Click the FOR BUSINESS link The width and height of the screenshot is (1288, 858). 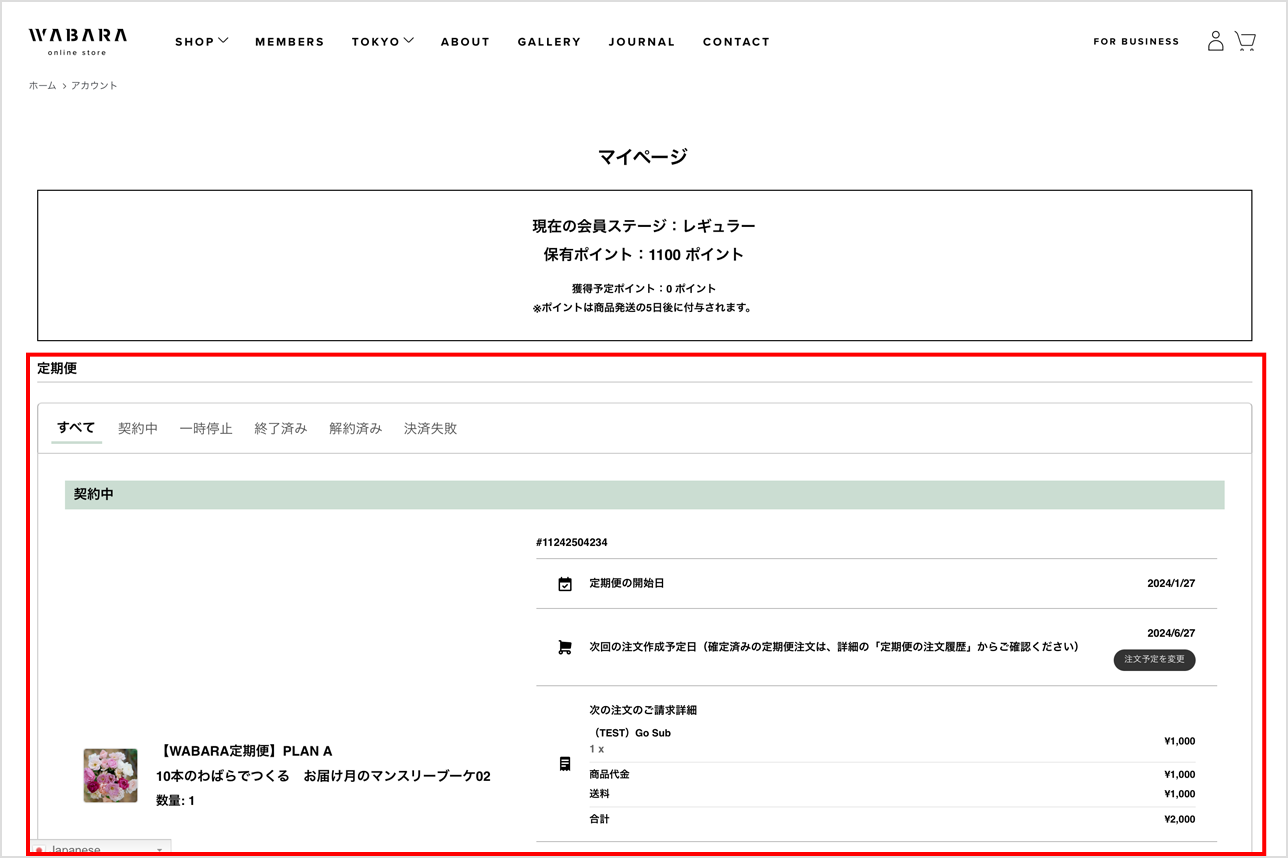click(x=1136, y=42)
